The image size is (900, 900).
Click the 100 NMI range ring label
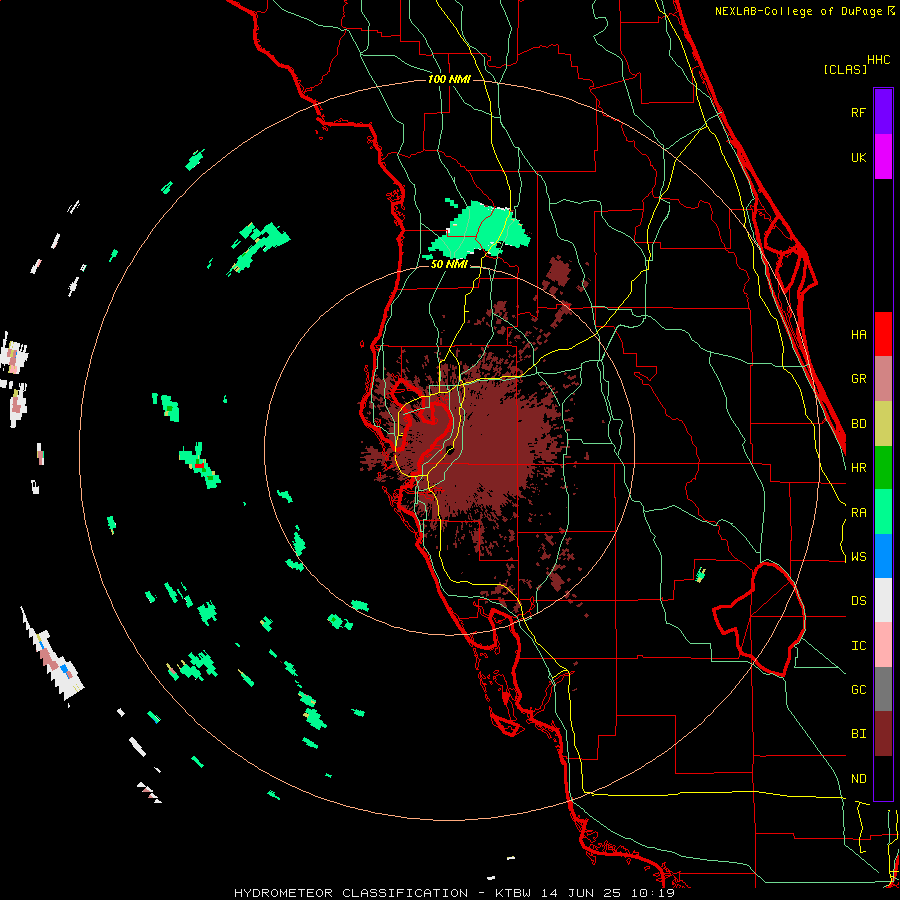[449, 79]
